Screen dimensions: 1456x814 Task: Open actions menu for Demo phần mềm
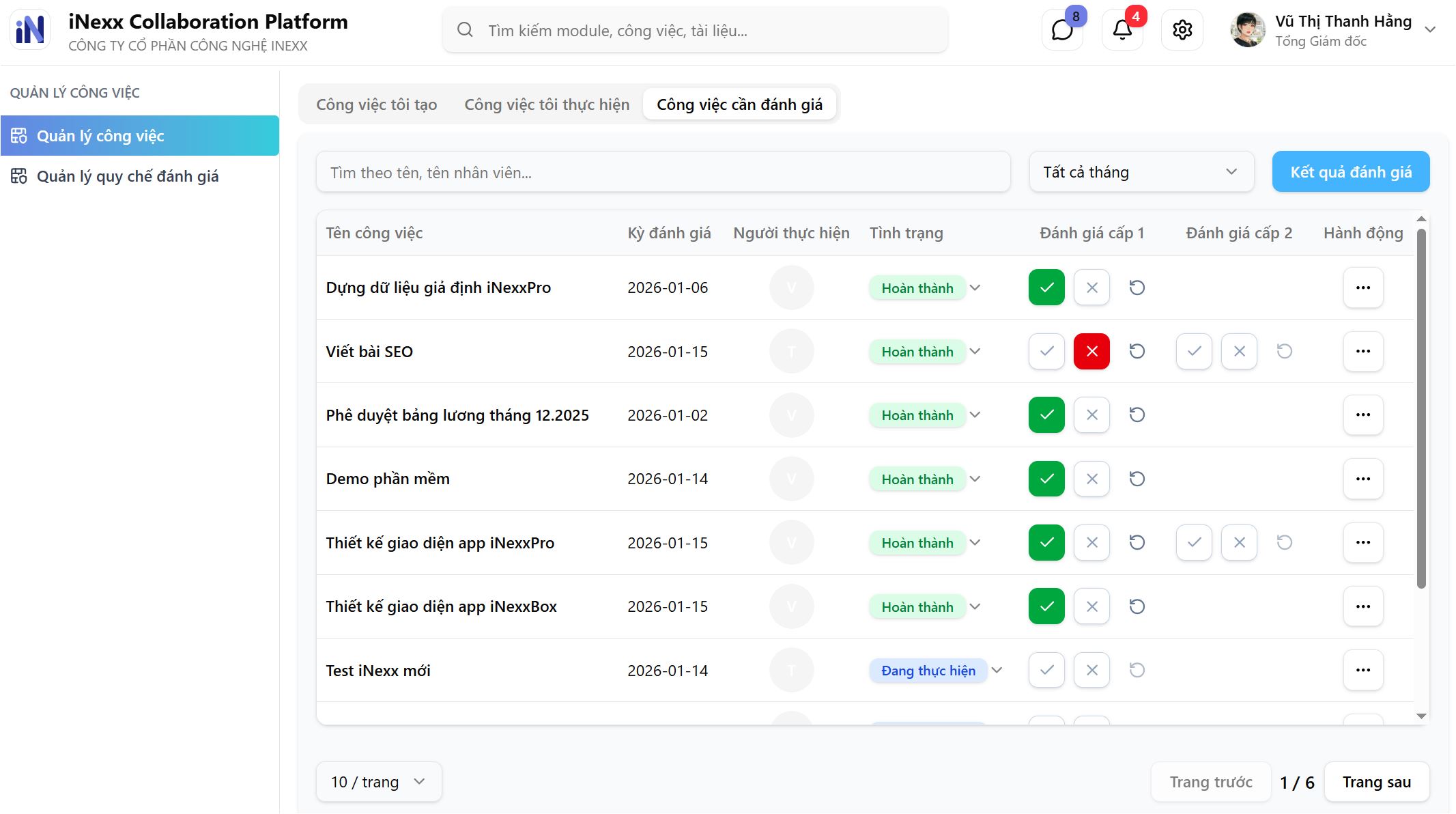[x=1362, y=479]
